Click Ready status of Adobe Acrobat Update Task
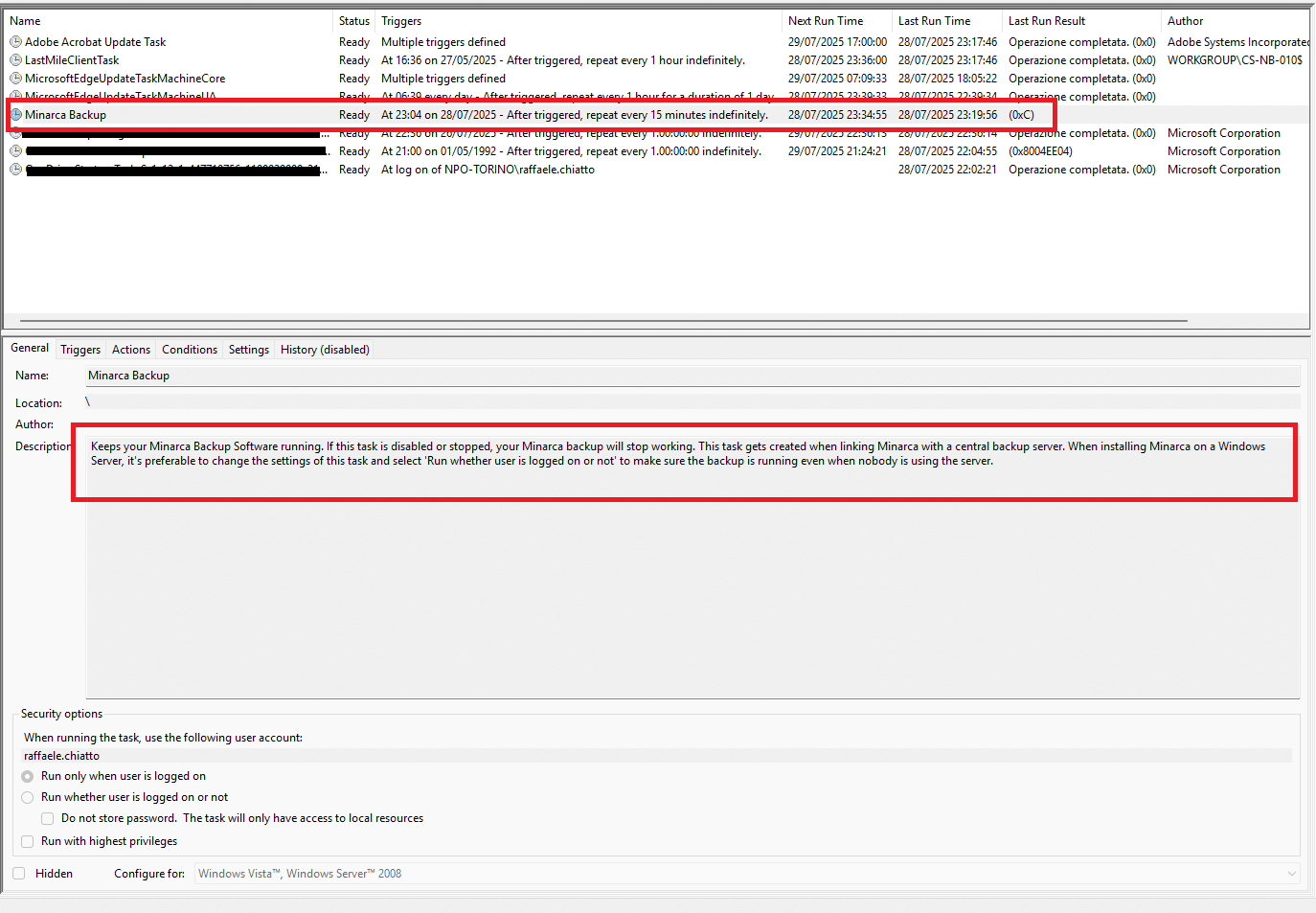 coord(354,42)
